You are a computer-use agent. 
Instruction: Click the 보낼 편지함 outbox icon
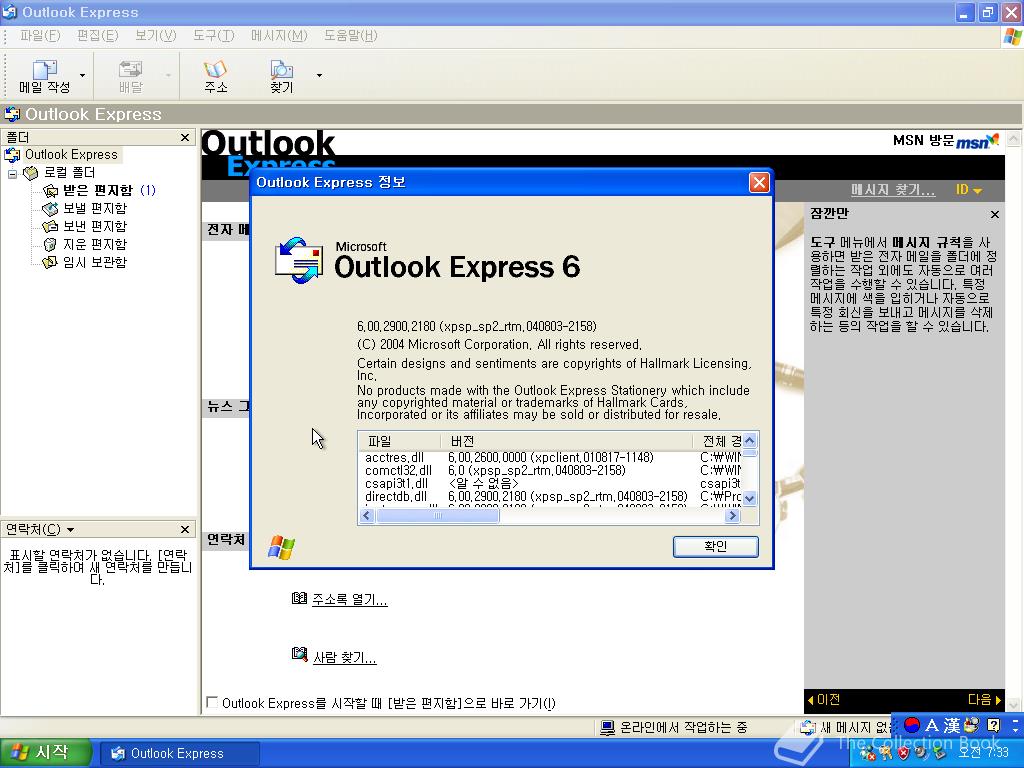click(x=50, y=209)
